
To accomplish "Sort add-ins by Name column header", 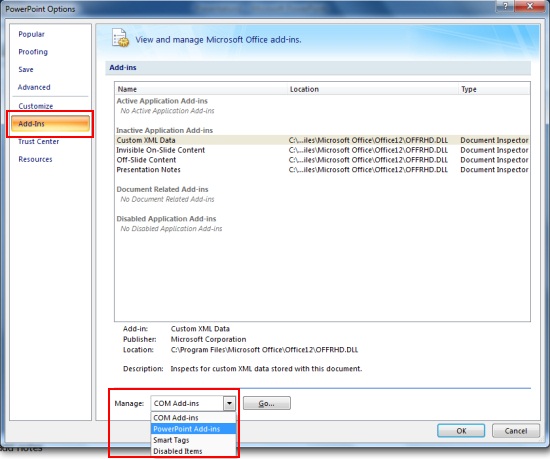I will pos(201,89).
